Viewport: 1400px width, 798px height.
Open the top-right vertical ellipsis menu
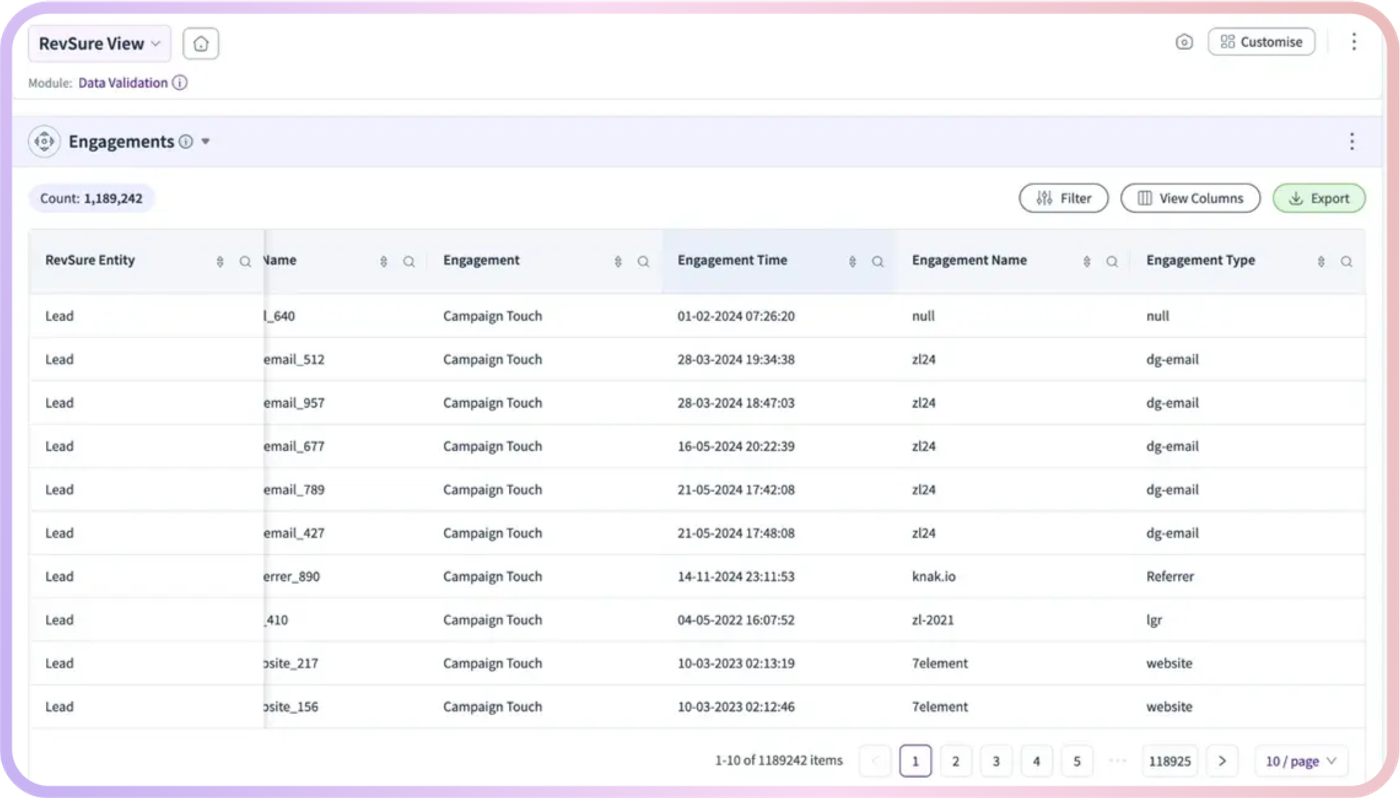coord(1354,42)
